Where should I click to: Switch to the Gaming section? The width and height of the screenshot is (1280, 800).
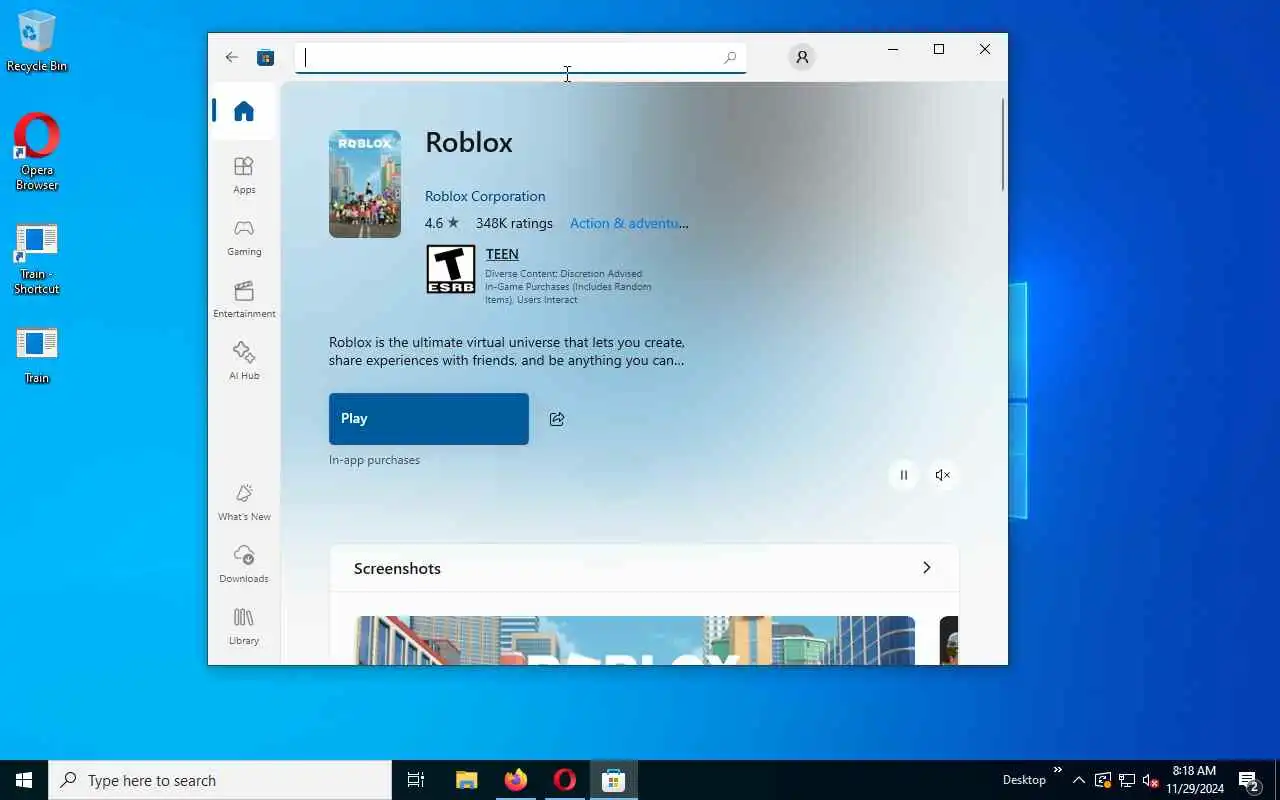(x=244, y=238)
